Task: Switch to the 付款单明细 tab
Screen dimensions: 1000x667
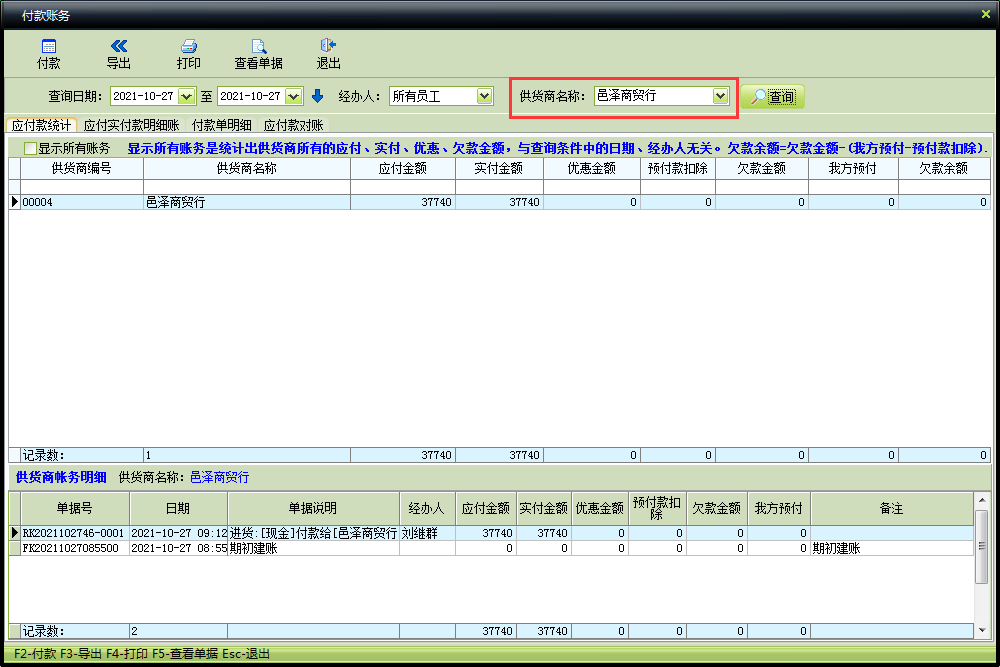Action: coord(222,125)
